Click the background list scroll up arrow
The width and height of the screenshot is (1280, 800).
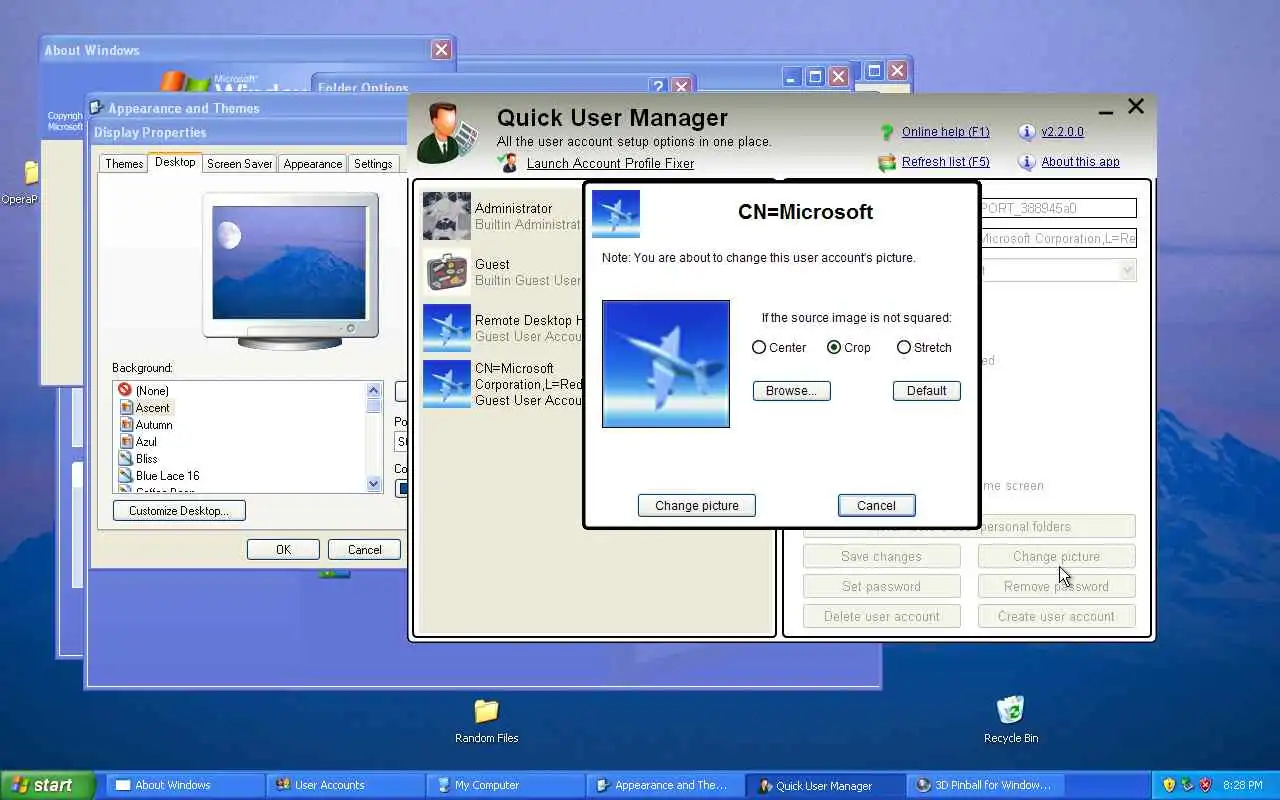click(x=374, y=390)
